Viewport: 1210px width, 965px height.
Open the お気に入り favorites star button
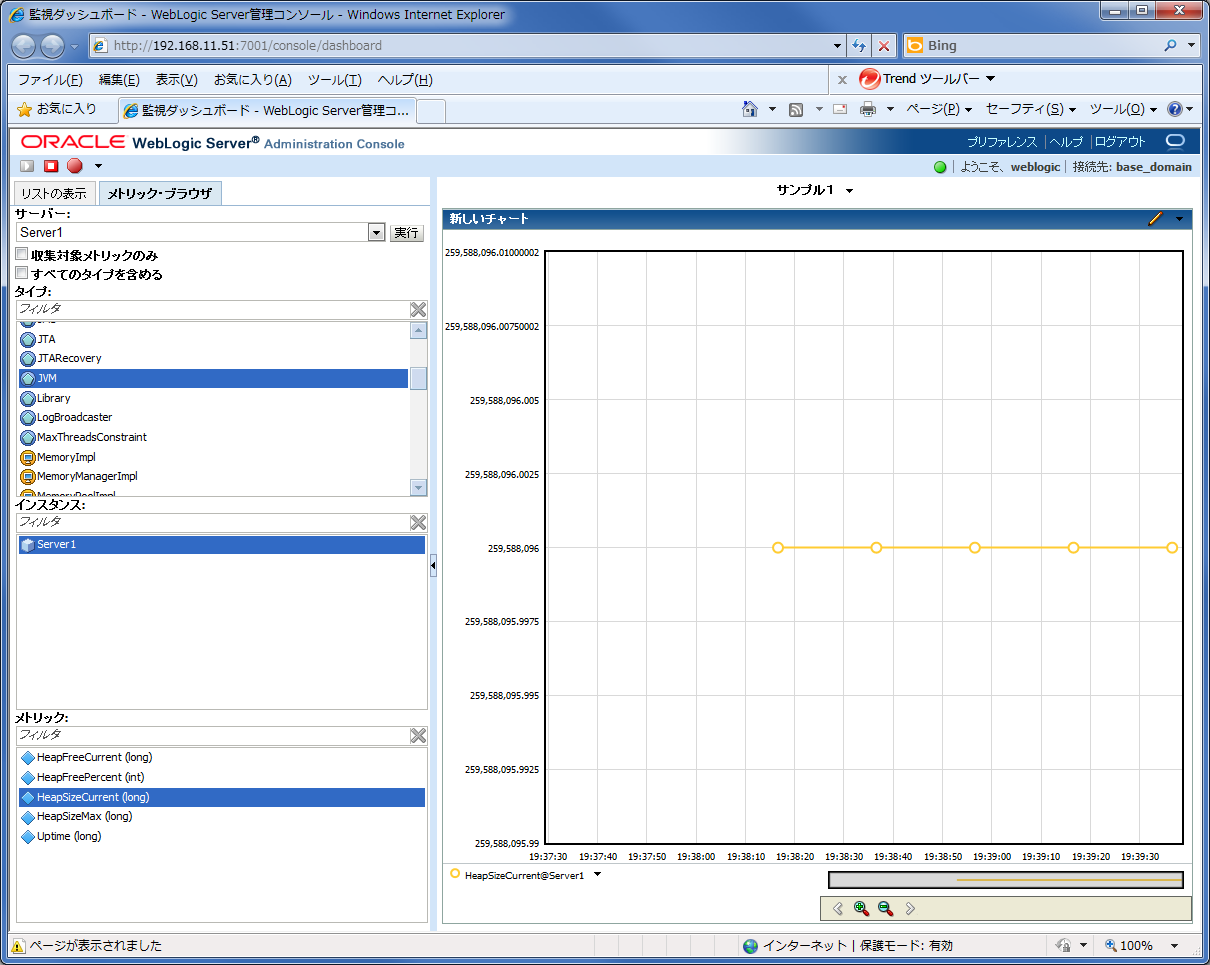tap(57, 109)
